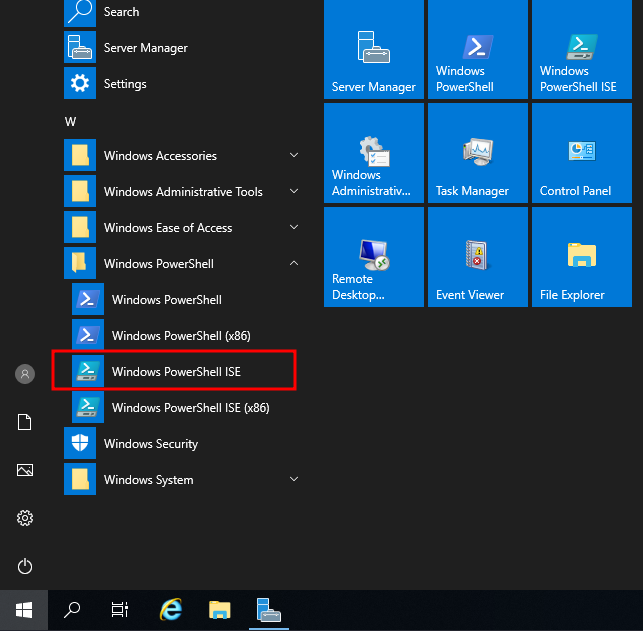Open Server Manager icon in the app list

pos(80,48)
